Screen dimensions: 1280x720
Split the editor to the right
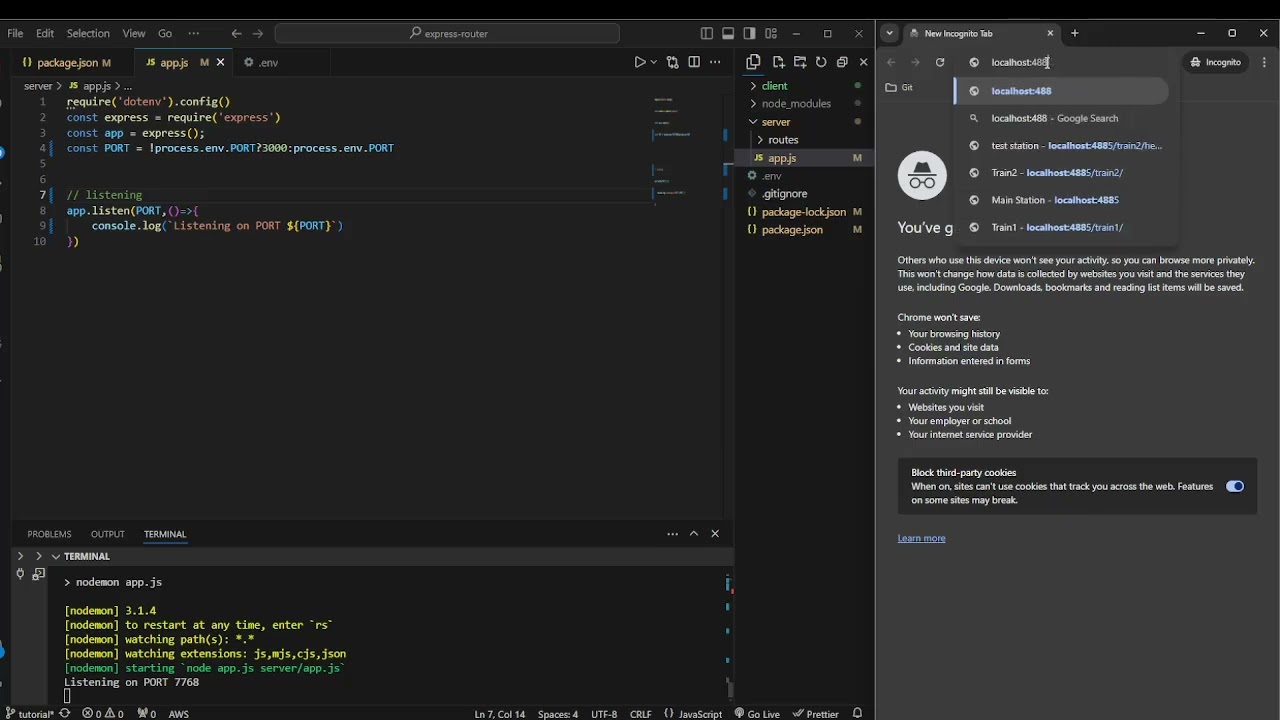694,62
